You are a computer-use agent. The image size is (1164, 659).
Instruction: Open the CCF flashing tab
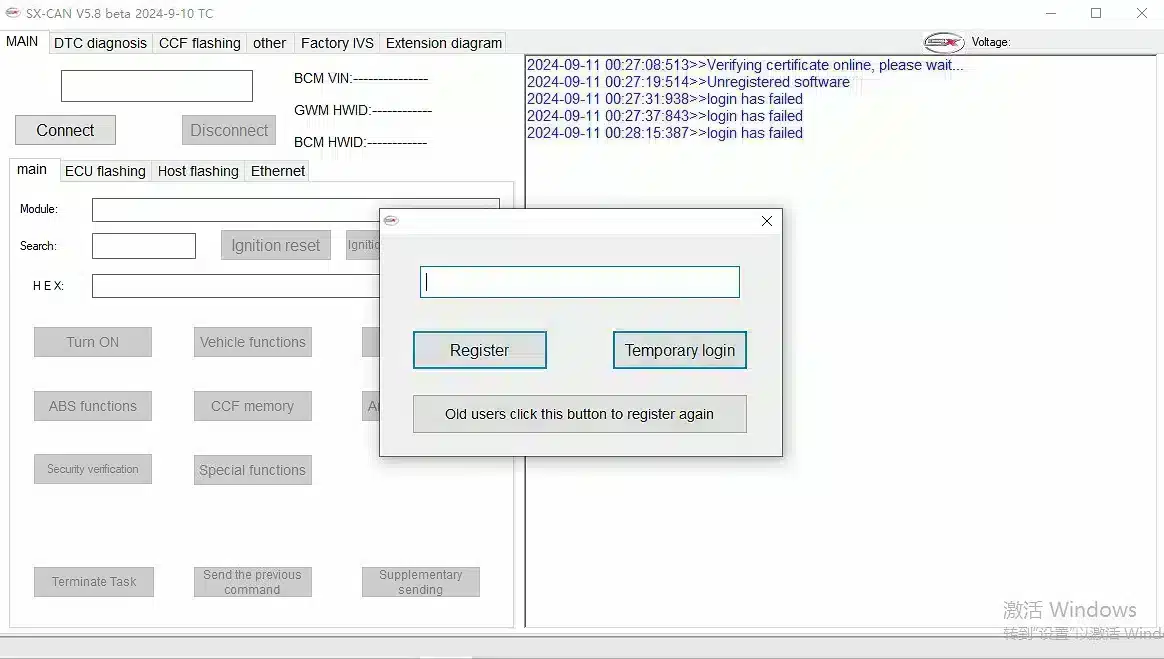pos(199,43)
